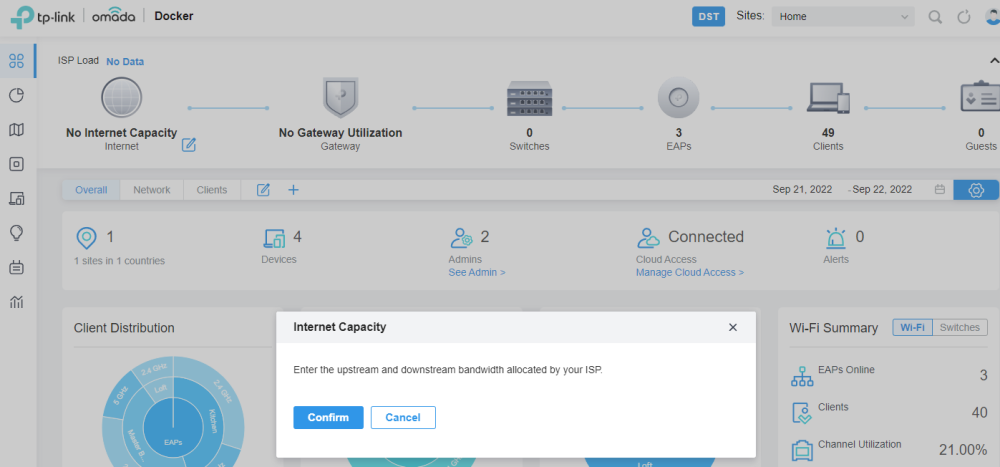Click the Devices summary icon

click(275, 238)
